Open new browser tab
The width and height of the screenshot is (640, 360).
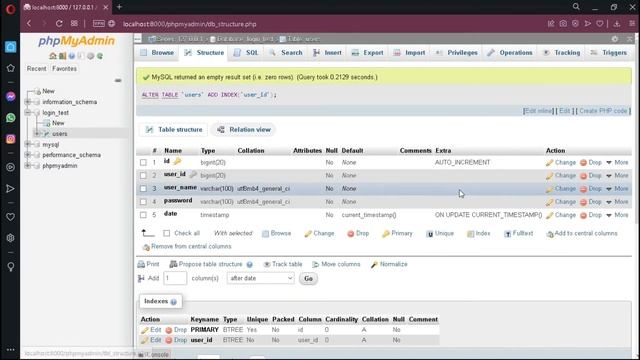click(120, 7)
